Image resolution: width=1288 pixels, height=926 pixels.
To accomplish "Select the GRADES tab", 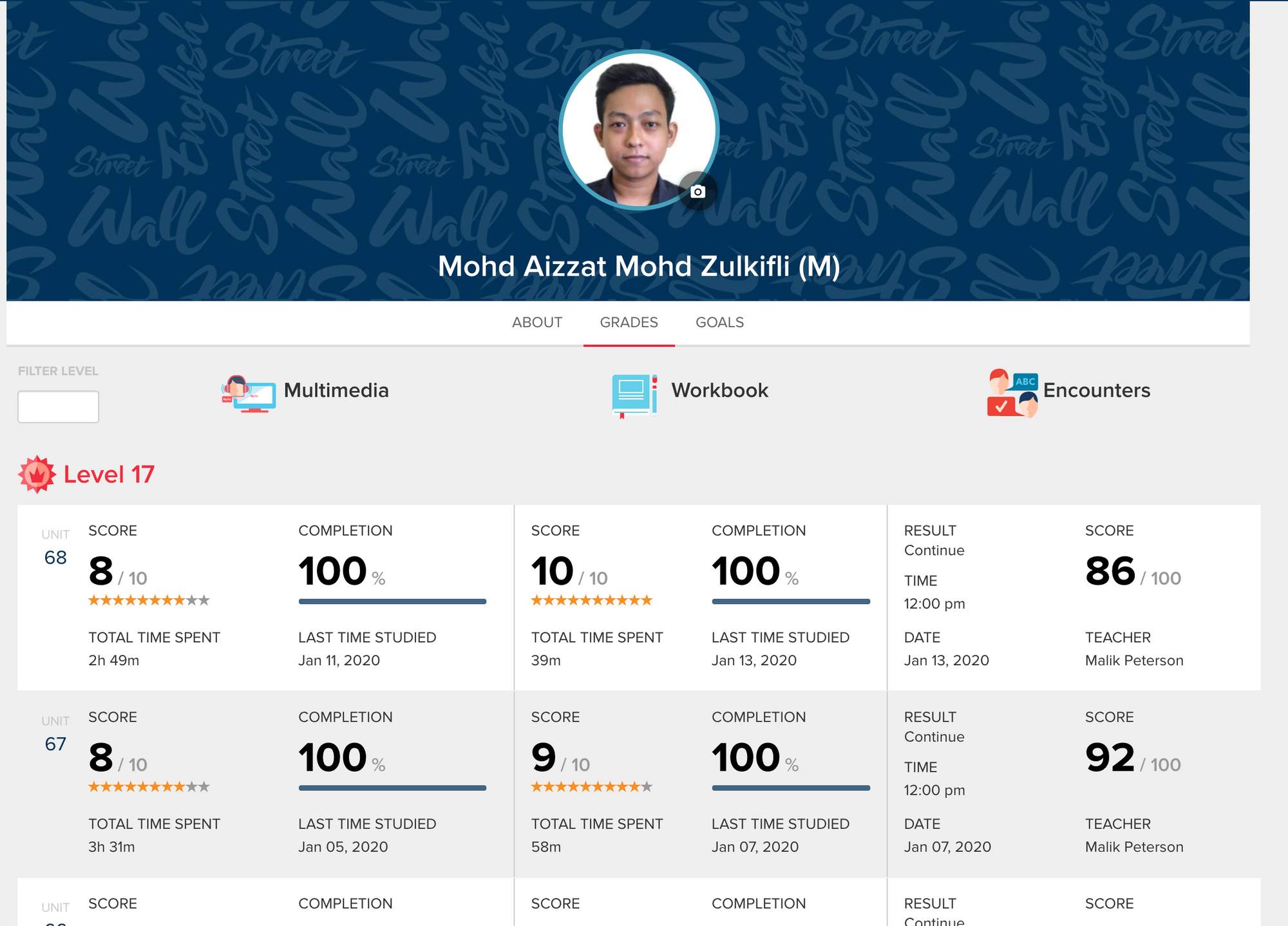I will [x=629, y=322].
